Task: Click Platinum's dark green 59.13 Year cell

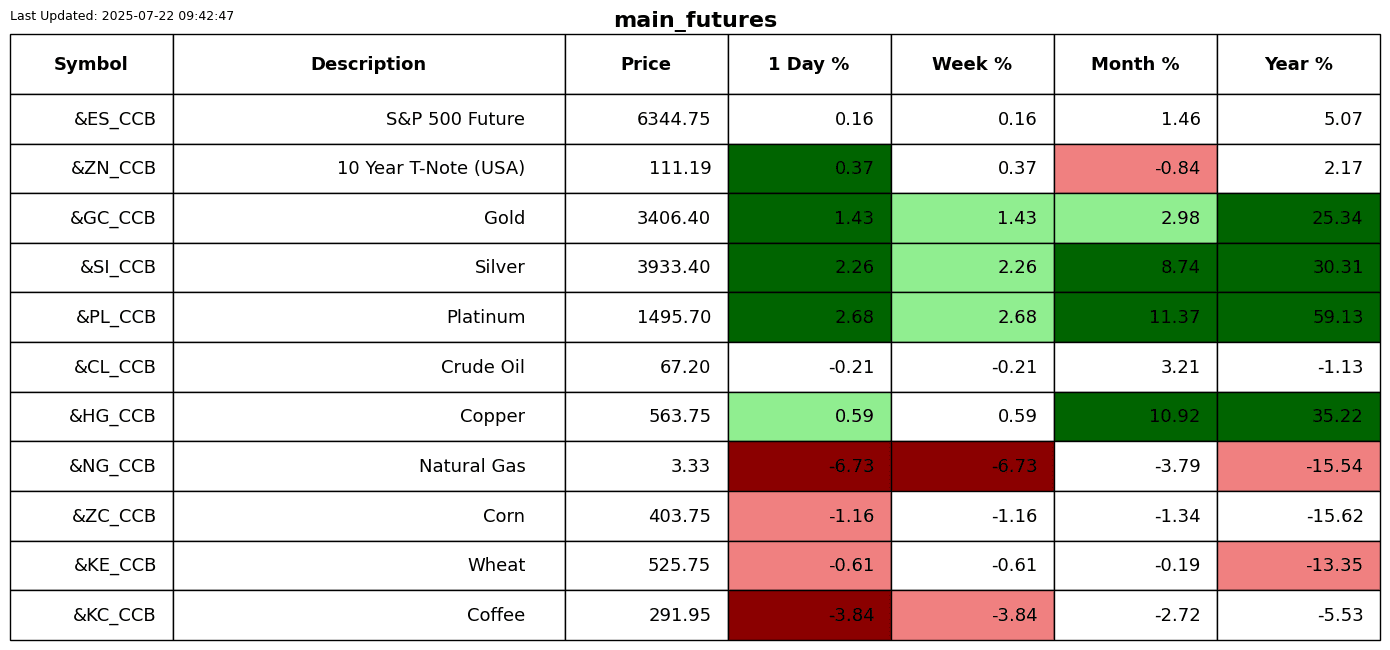Action: (x=1298, y=317)
